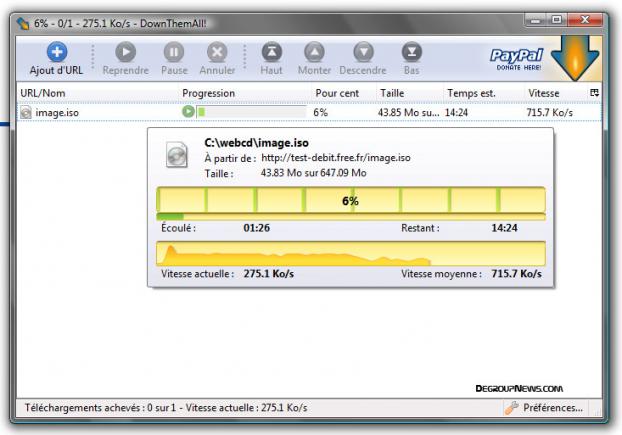Click the PayPal donate banner
Image resolution: width=622 pixels, height=435 pixels.
coord(516,58)
